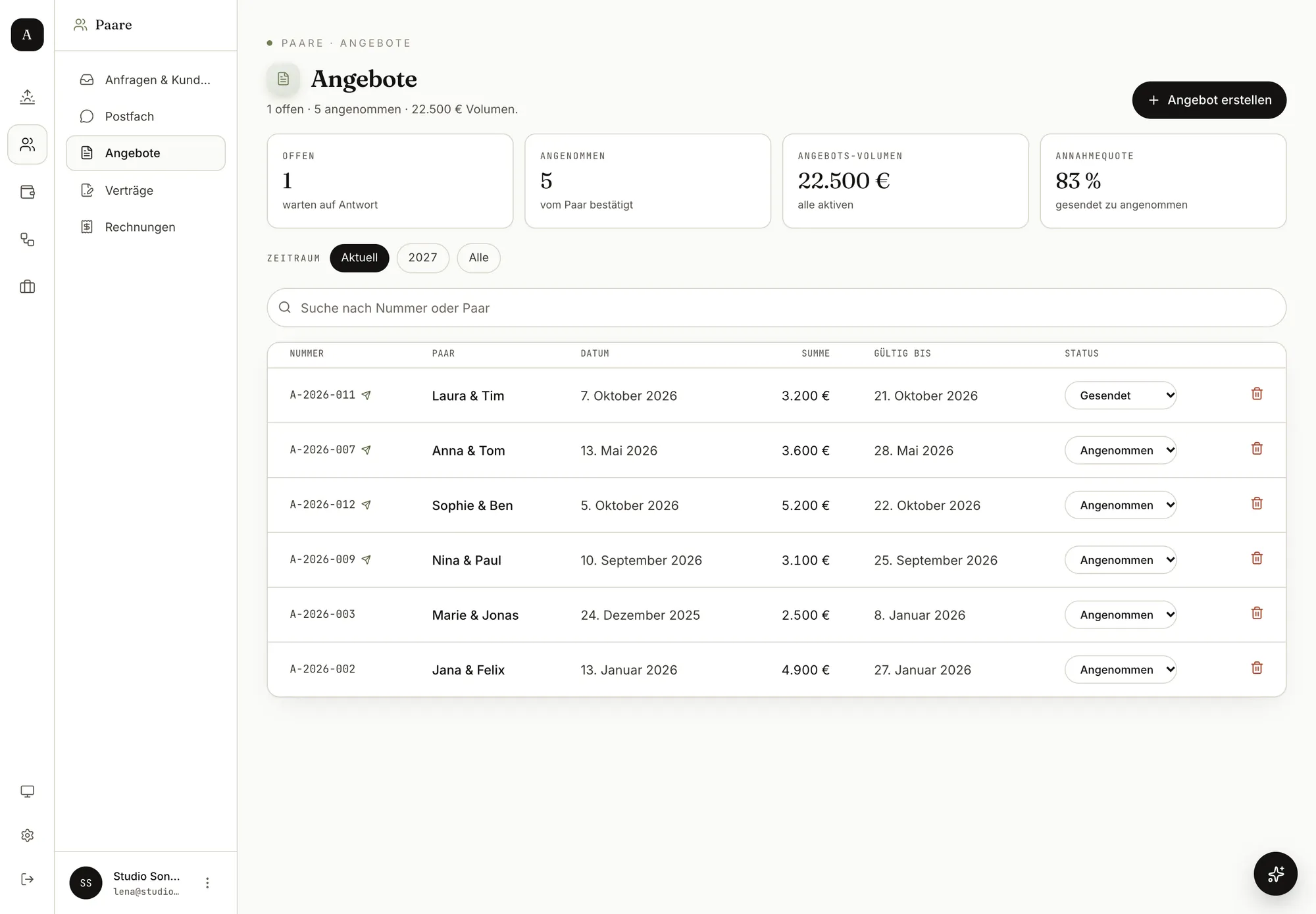Select Angebote sidebar item
Image resolution: width=1316 pixels, height=914 pixels.
click(145, 153)
